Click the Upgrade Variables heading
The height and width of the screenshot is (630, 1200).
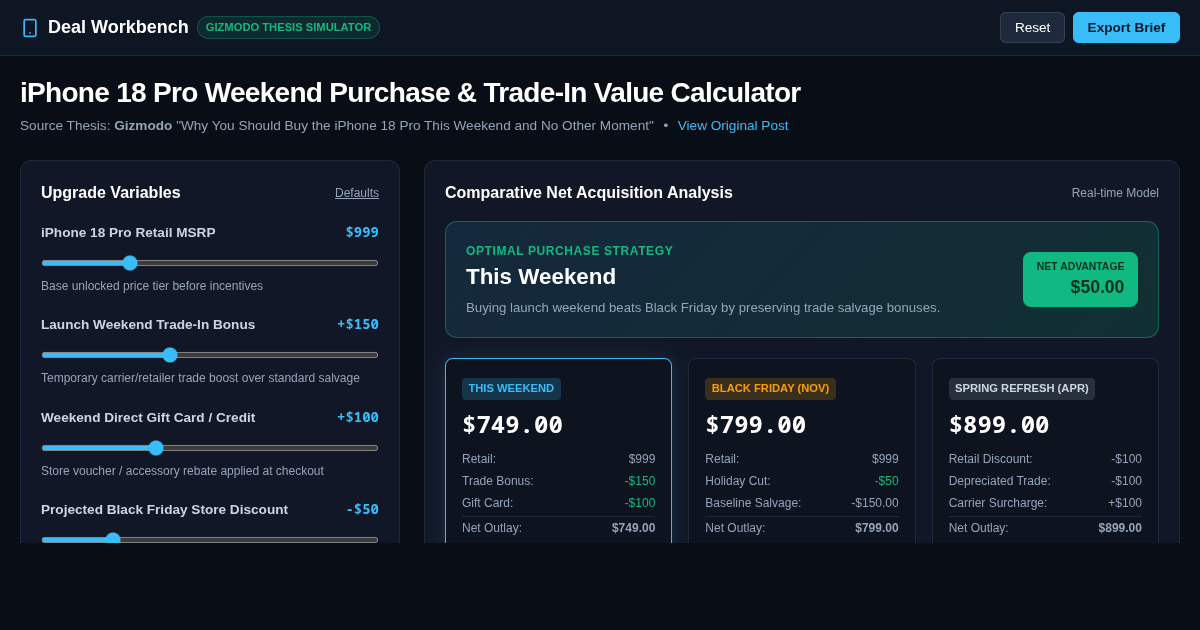coord(111,193)
